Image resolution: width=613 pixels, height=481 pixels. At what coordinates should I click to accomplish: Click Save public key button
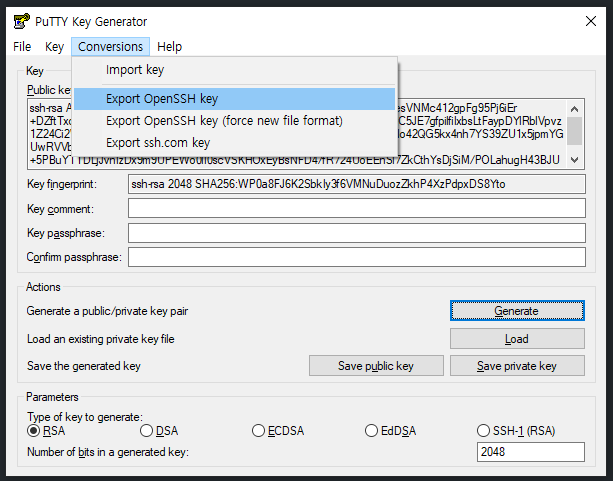pos(375,366)
